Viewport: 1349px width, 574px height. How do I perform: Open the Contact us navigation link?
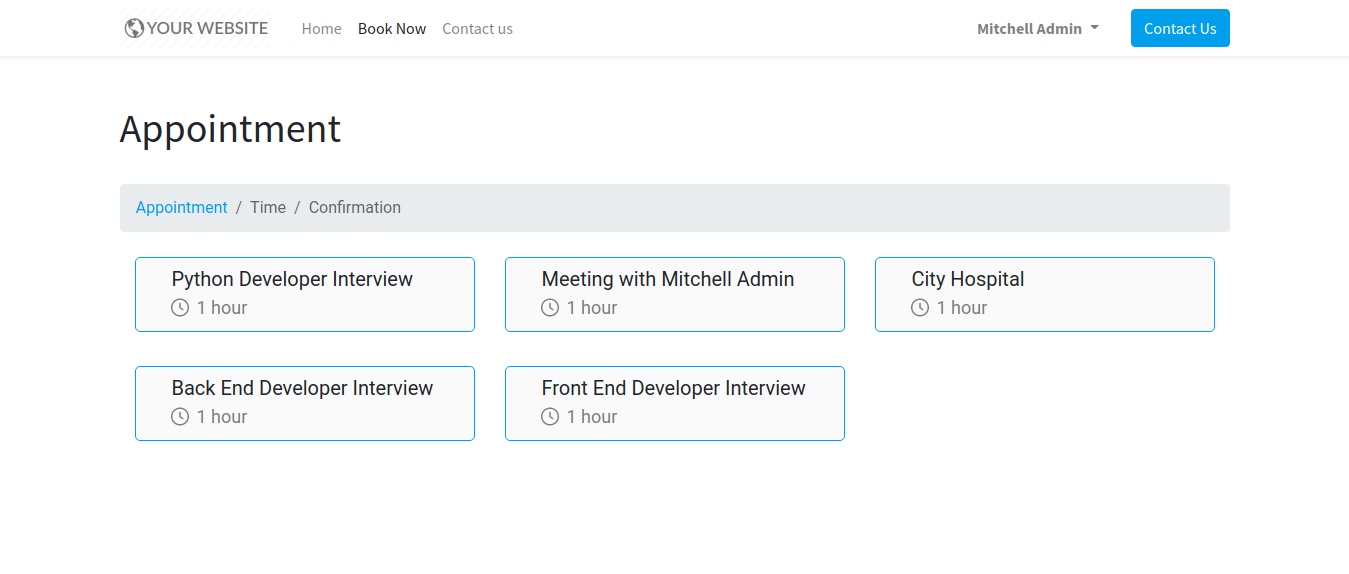point(477,29)
